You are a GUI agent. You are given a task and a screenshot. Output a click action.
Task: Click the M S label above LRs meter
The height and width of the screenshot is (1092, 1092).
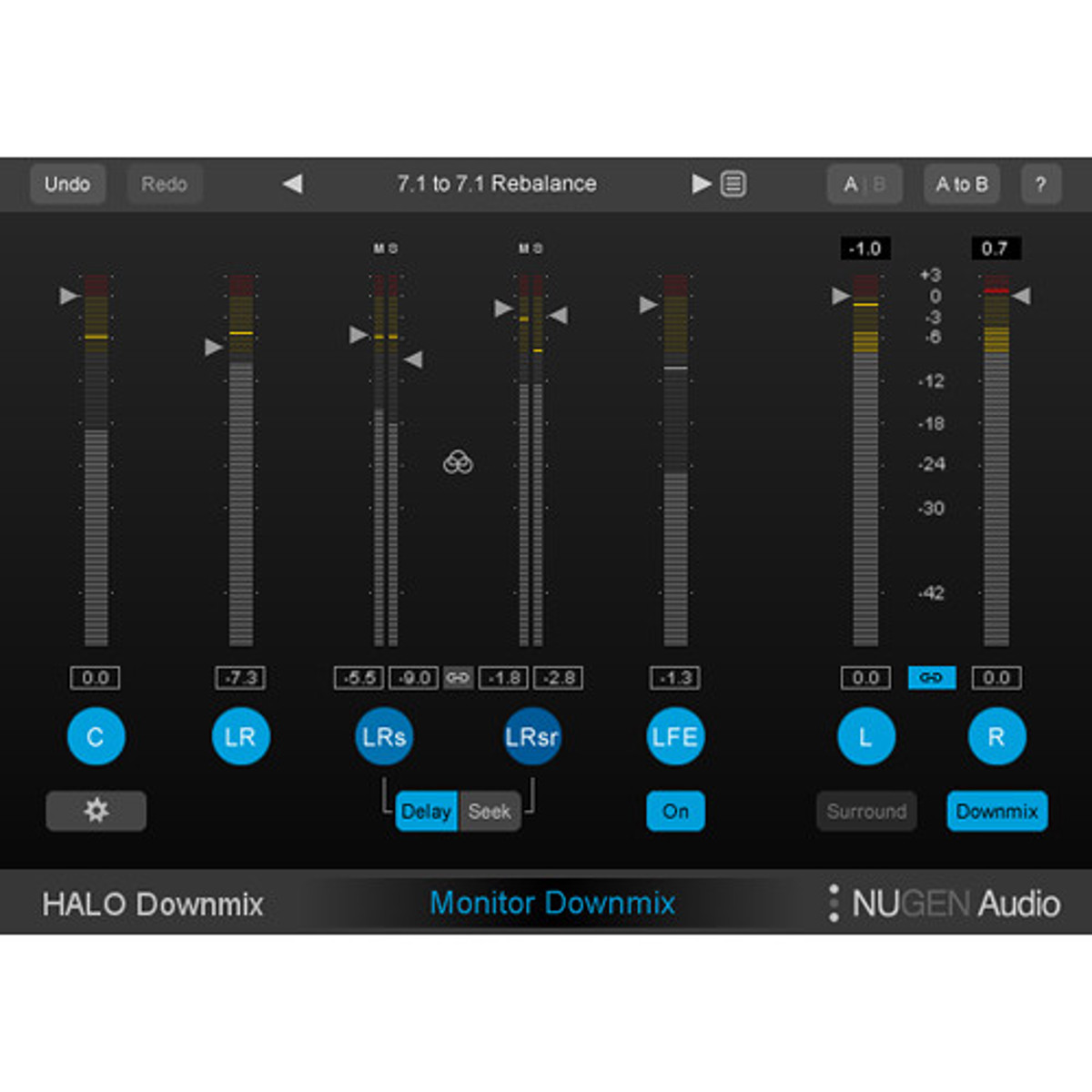(x=386, y=248)
